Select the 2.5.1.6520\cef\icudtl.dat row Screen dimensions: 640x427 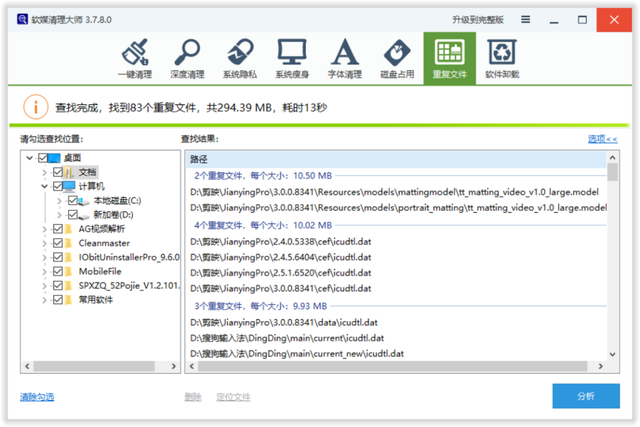click(396, 273)
